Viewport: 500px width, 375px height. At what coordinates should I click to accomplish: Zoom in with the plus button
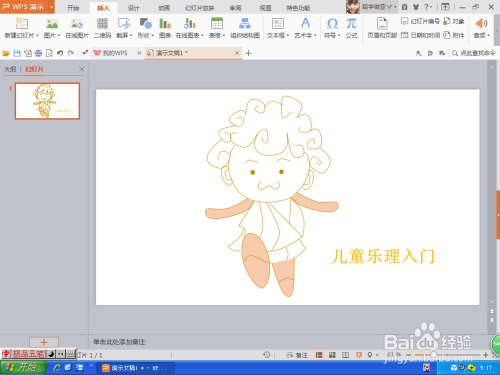(486, 355)
